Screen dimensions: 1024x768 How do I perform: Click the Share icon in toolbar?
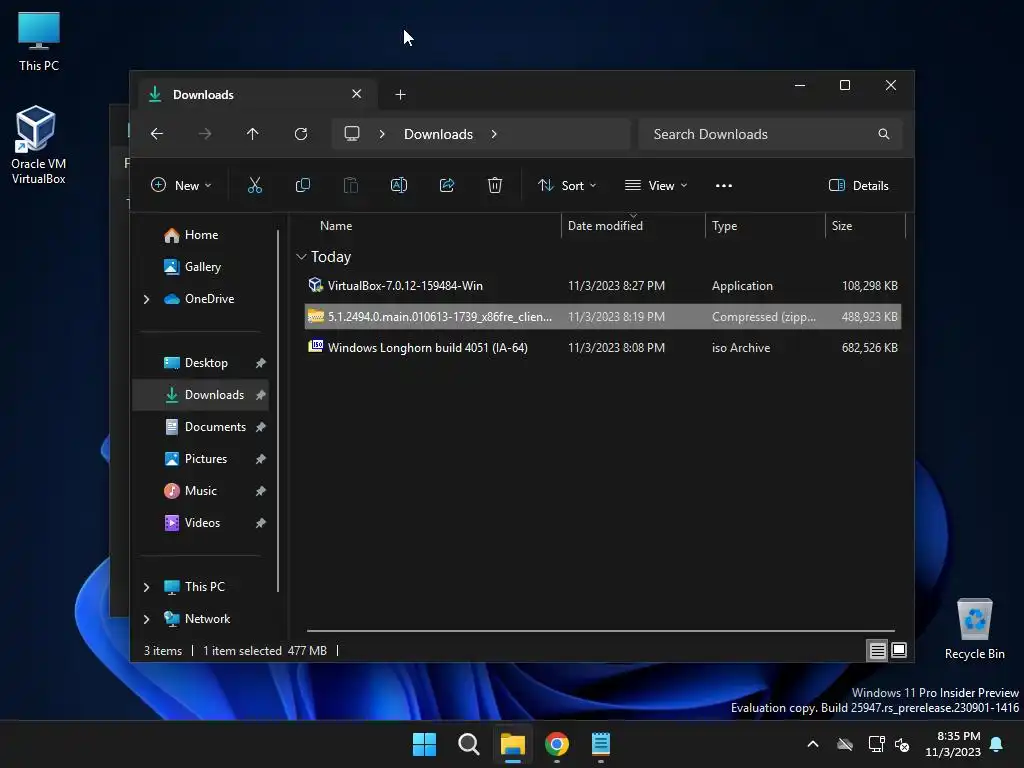(x=447, y=185)
